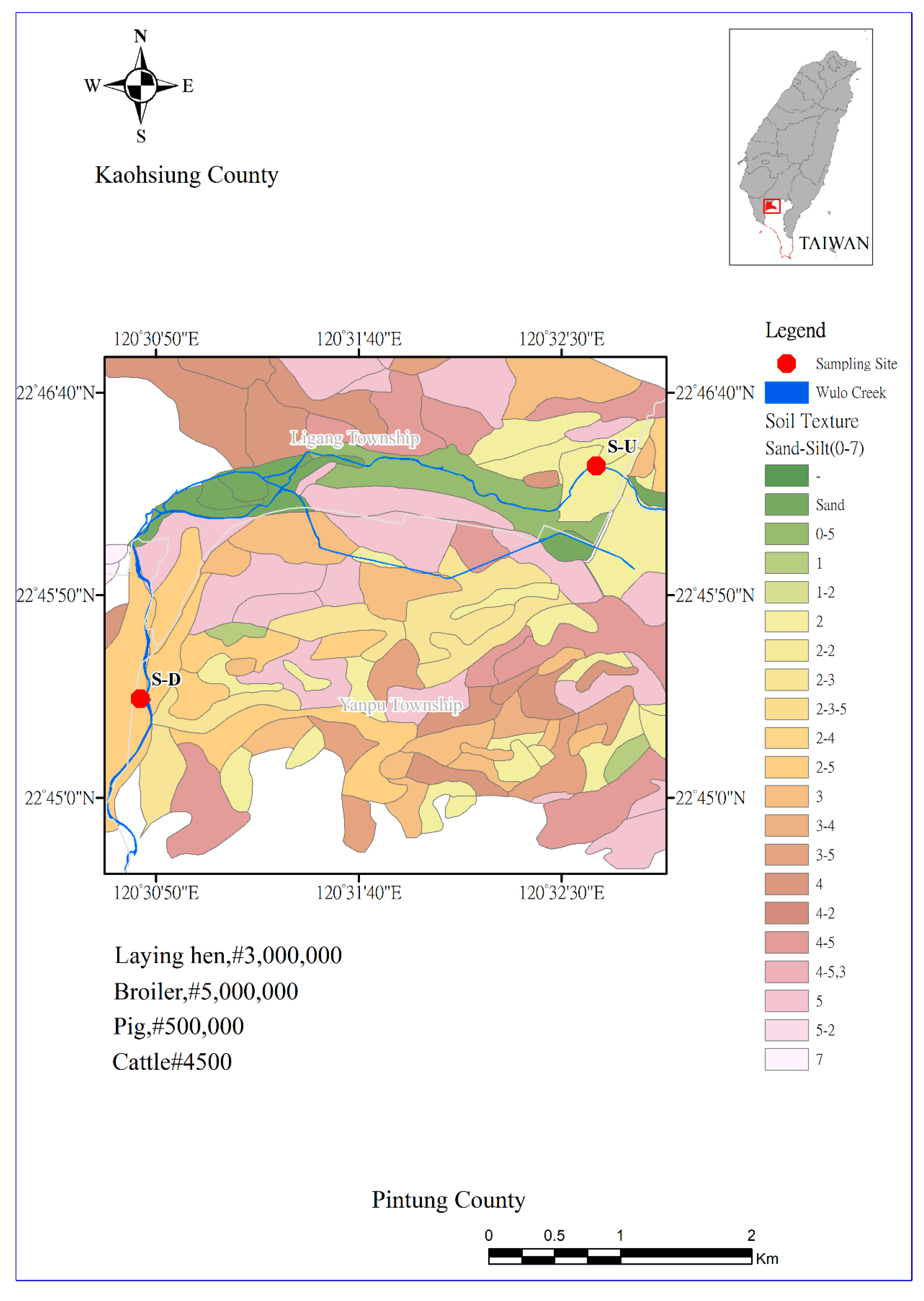Image resolution: width=924 pixels, height=1301 pixels.
Task: Click the Laying hen count text
Action: coord(228,956)
